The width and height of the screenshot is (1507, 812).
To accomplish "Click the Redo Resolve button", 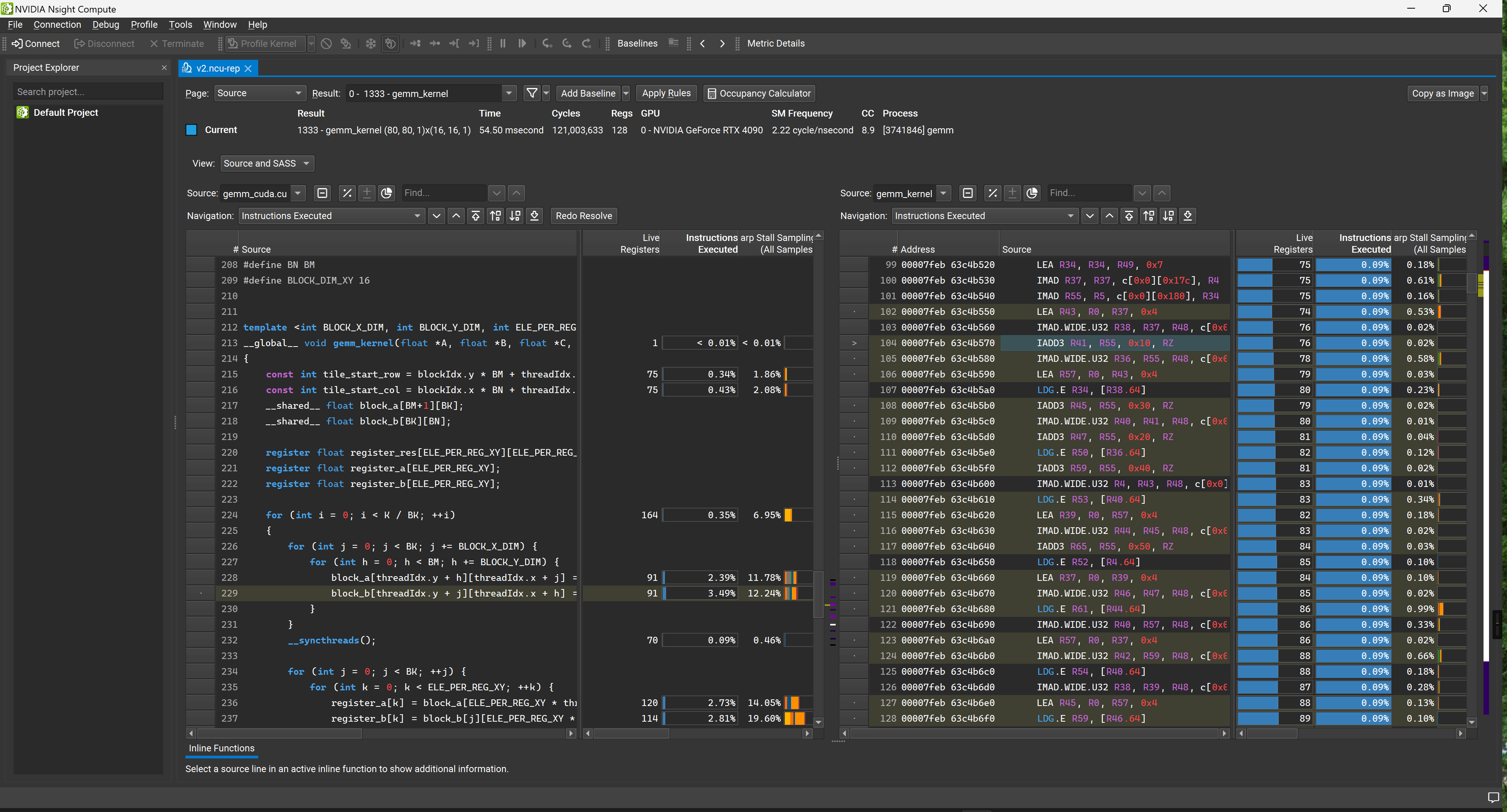I will point(583,216).
